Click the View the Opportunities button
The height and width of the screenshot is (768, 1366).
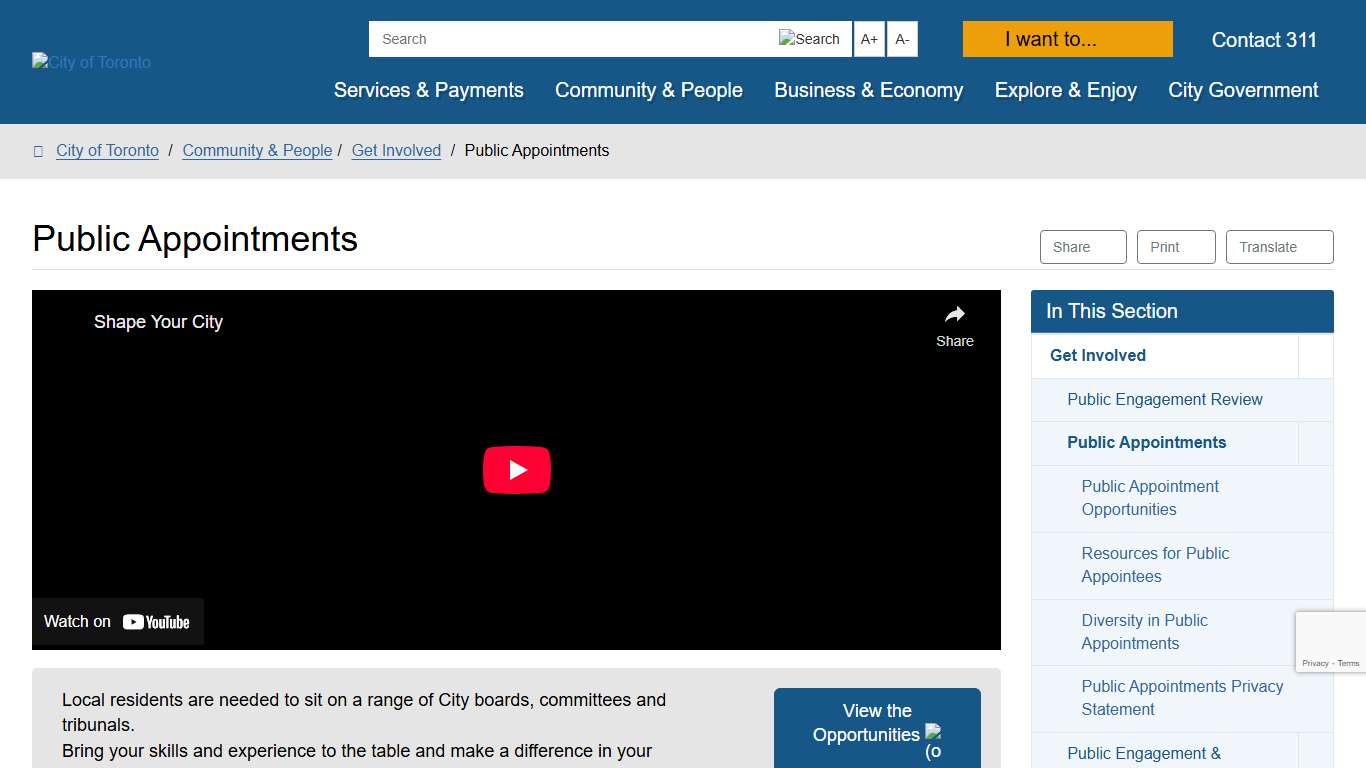coord(876,722)
